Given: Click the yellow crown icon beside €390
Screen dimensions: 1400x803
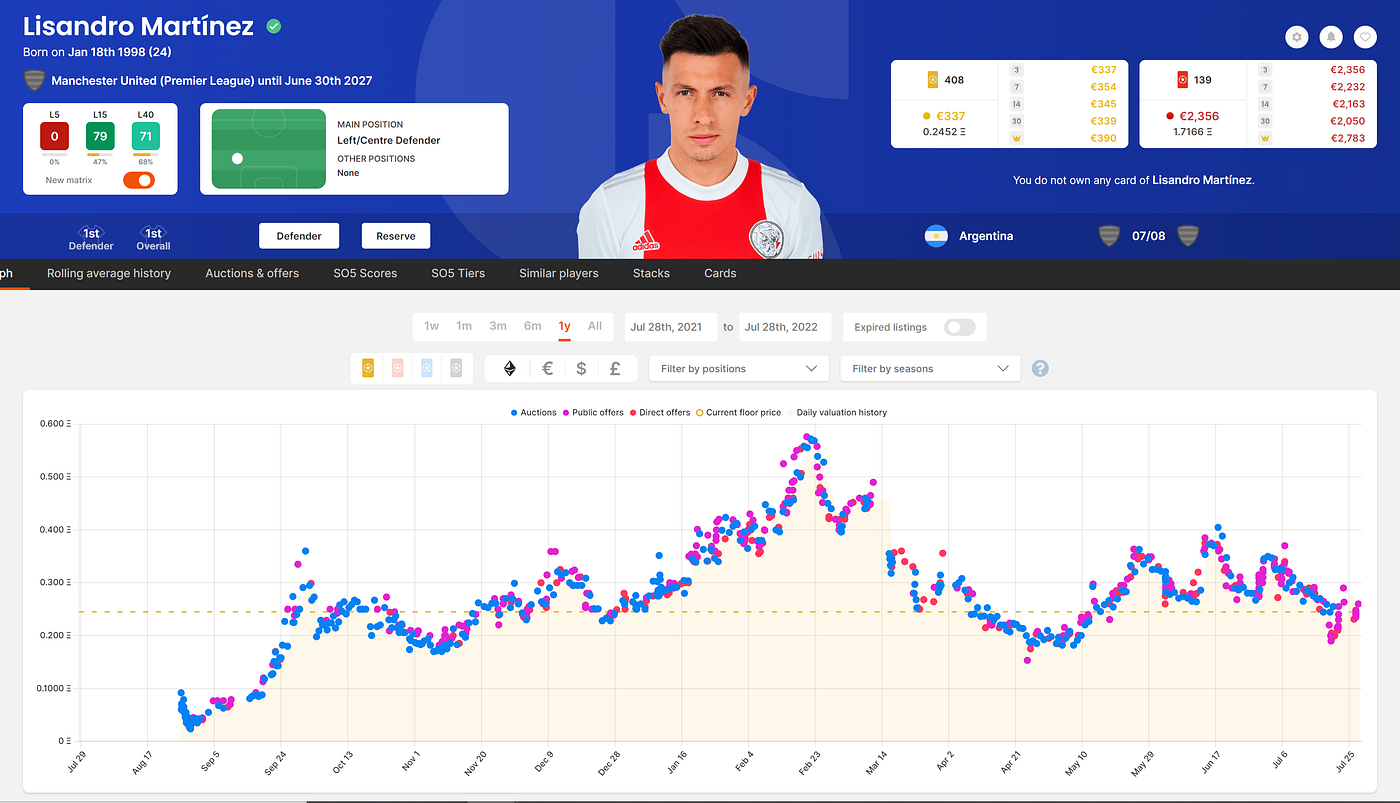Looking at the screenshot, I should click(1016, 138).
